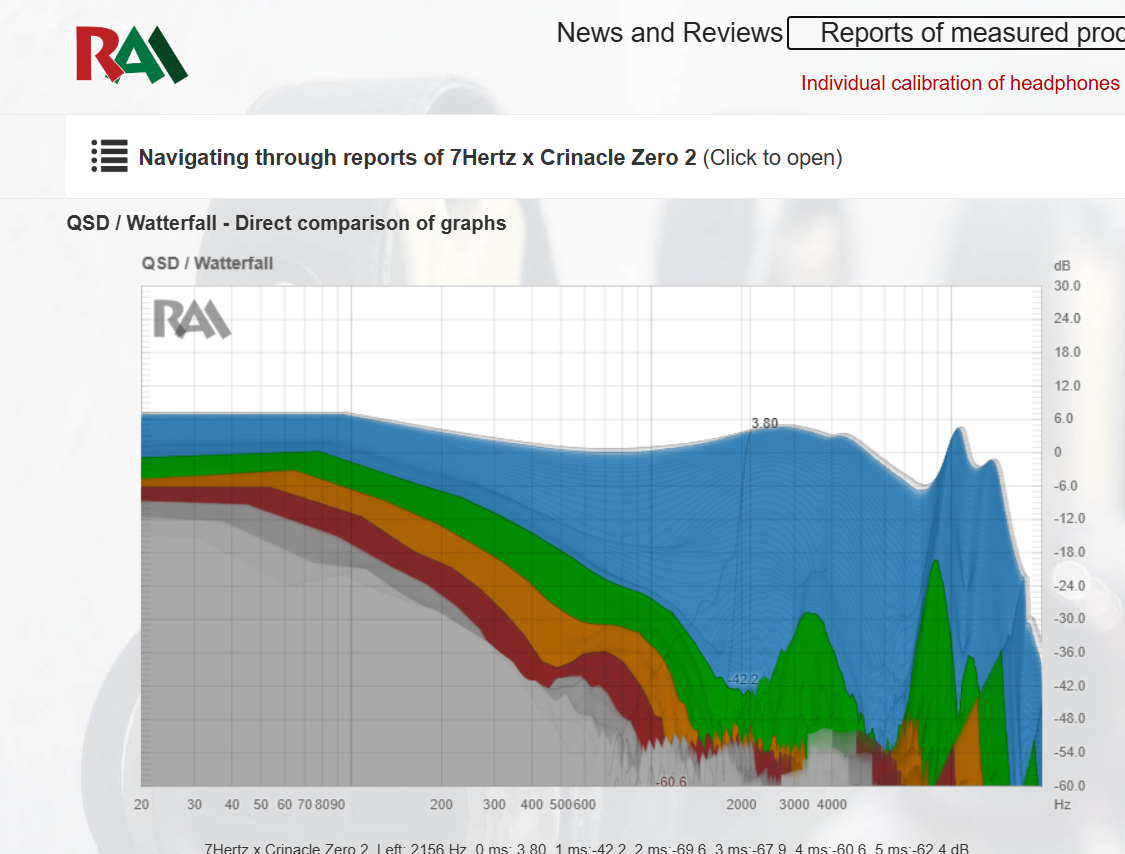Click the 30.0 dB axis label
Image resolution: width=1125 pixels, height=854 pixels.
(1067, 286)
